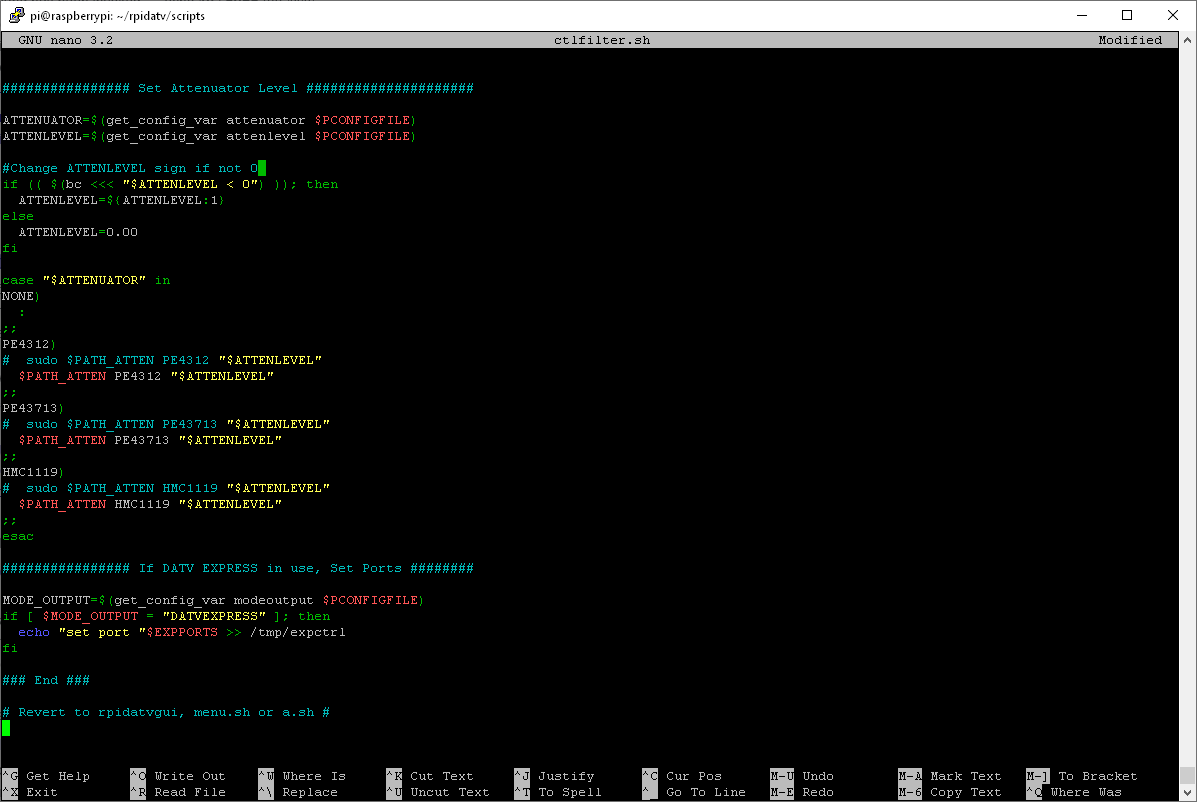This screenshot has width=1197, height=802.
Task: Click the M-E Redo shortcut
Action: pyautogui.click(x=802, y=792)
